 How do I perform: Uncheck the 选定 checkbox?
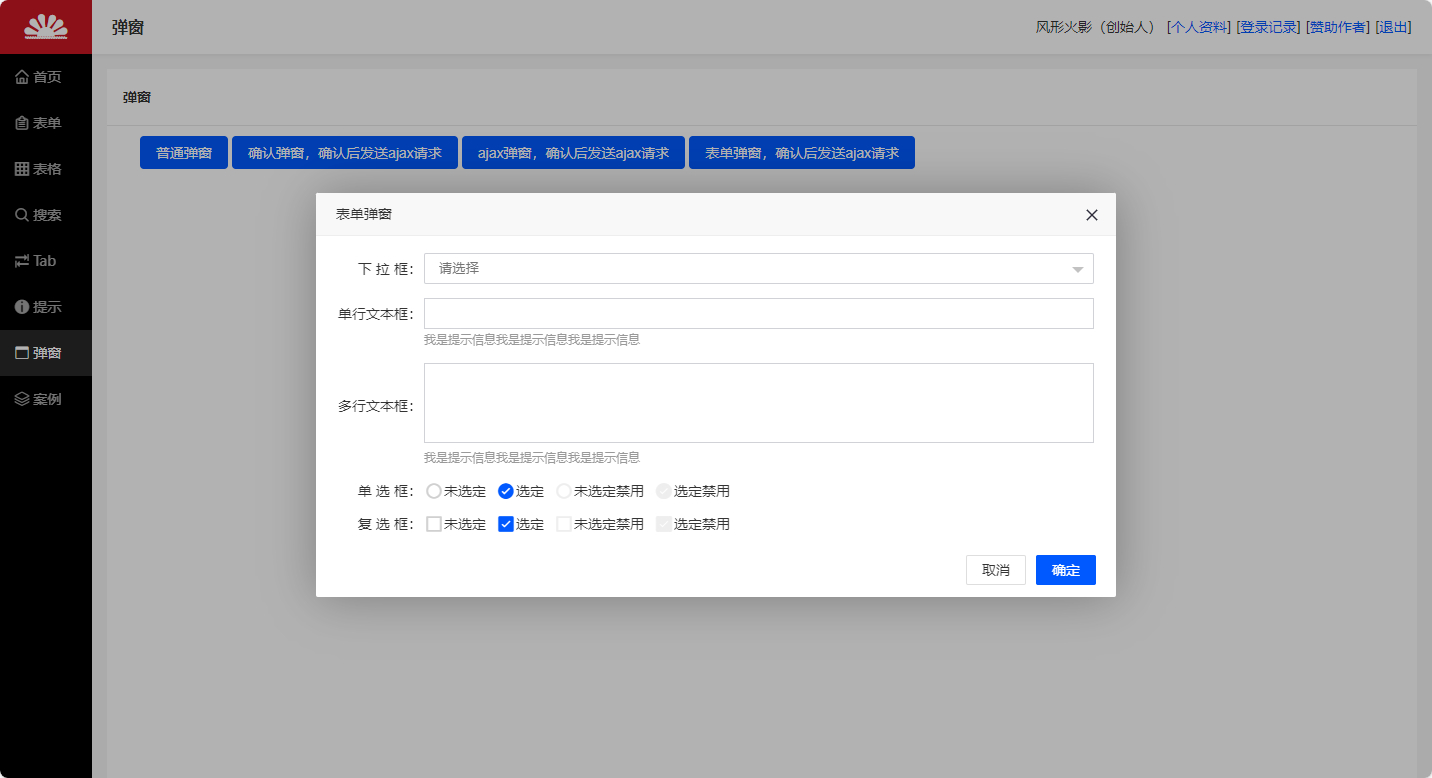506,524
